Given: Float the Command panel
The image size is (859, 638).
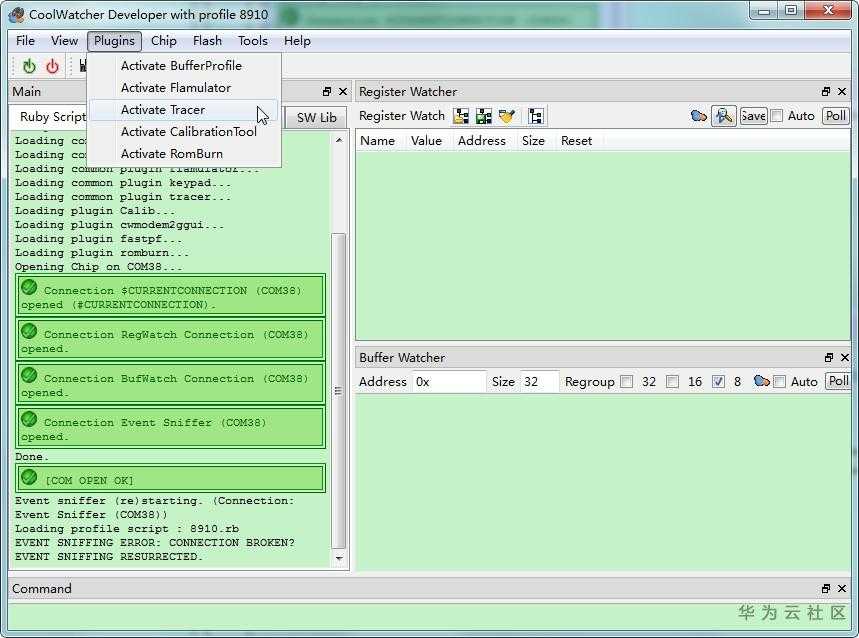Looking at the screenshot, I should pyautogui.click(x=826, y=589).
